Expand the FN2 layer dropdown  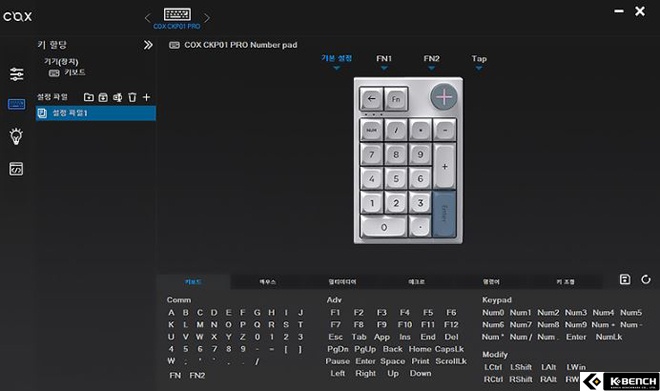pyautogui.click(x=431, y=61)
